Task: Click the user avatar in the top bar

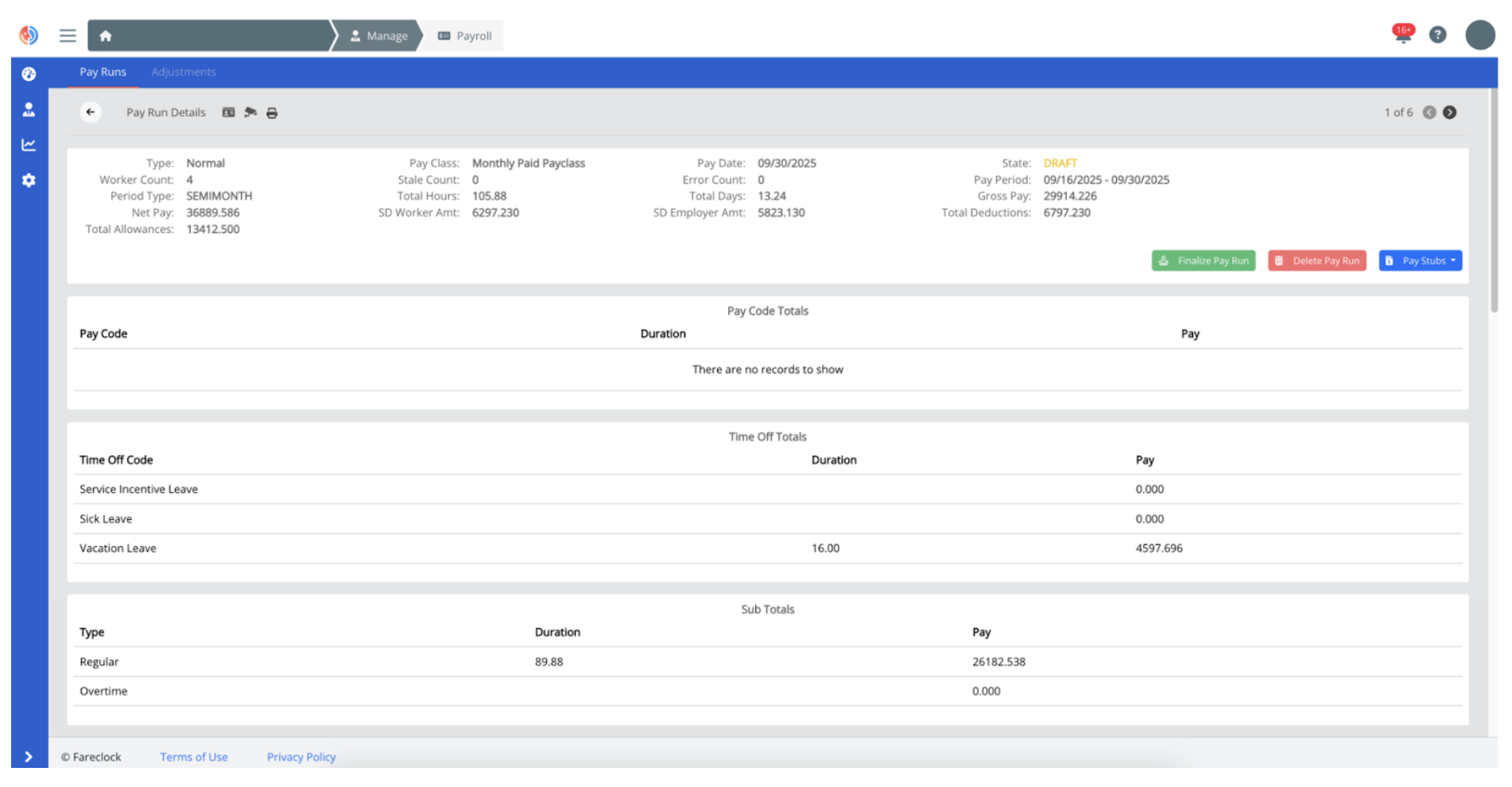Action: [x=1480, y=35]
